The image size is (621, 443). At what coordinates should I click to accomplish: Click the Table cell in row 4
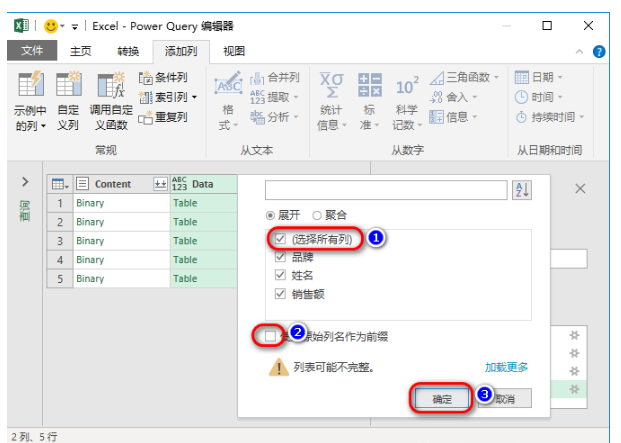[x=204, y=260]
